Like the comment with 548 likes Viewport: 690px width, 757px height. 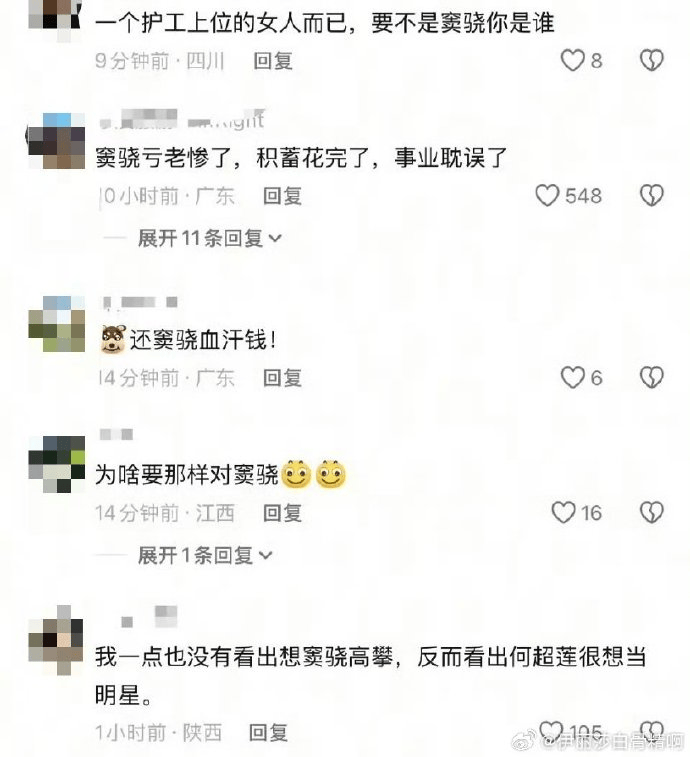pos(547,196)
